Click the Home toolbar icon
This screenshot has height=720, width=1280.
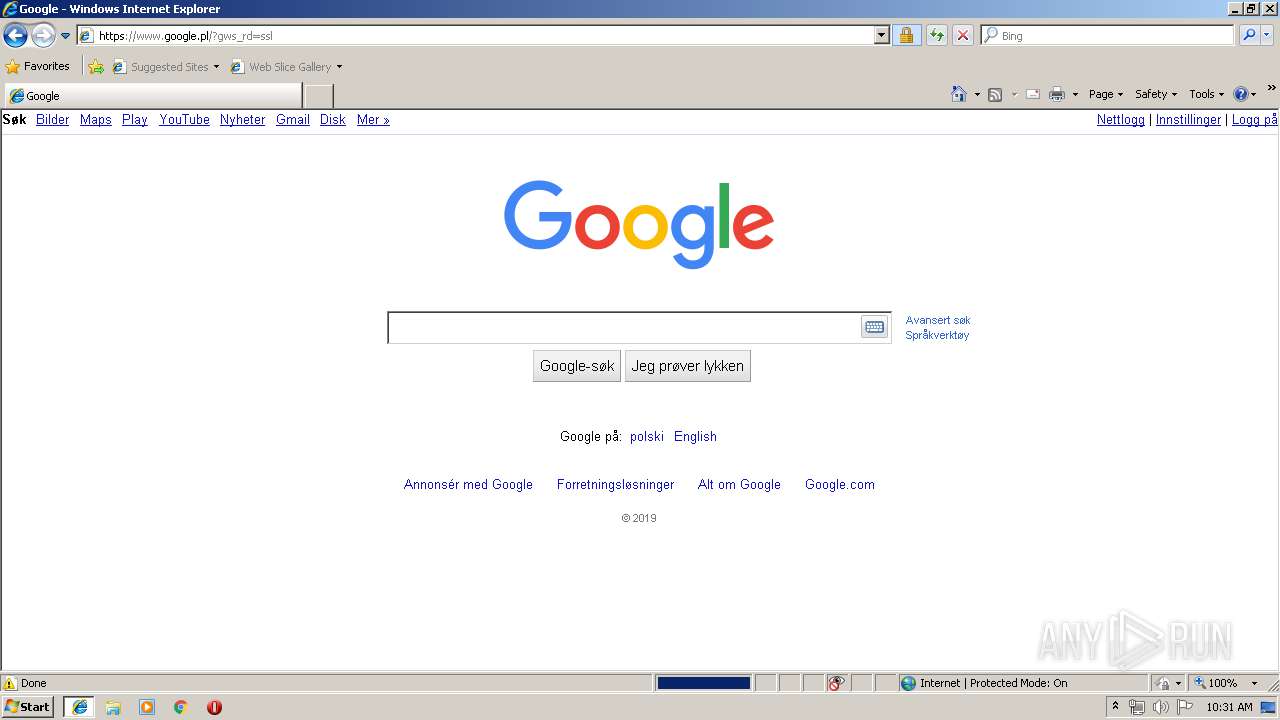959,94
